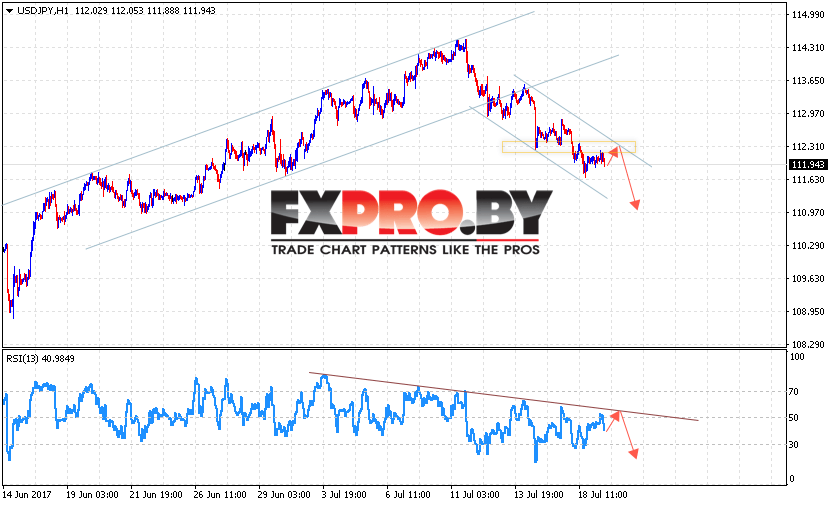Open the chart menu triangle beside USDJPY,H1
This screenshot has width=829, height=506.
[9, 11]
